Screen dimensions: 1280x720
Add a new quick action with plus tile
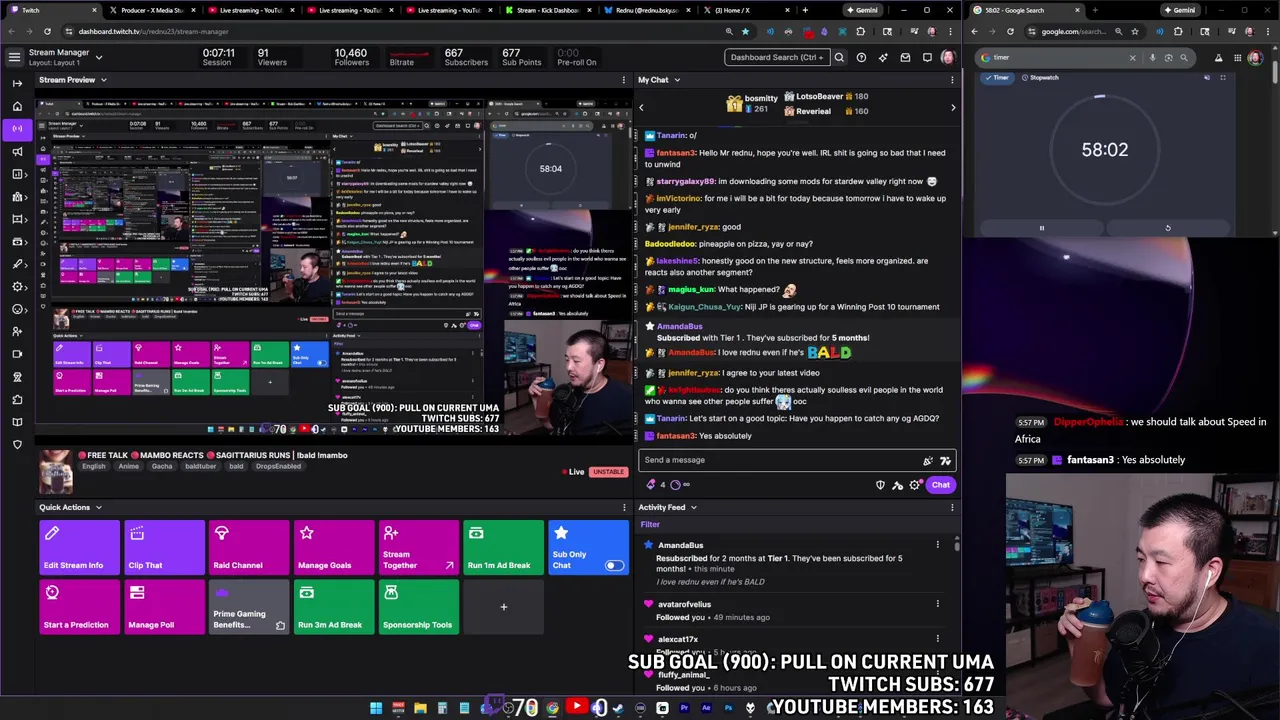point(504,607)
